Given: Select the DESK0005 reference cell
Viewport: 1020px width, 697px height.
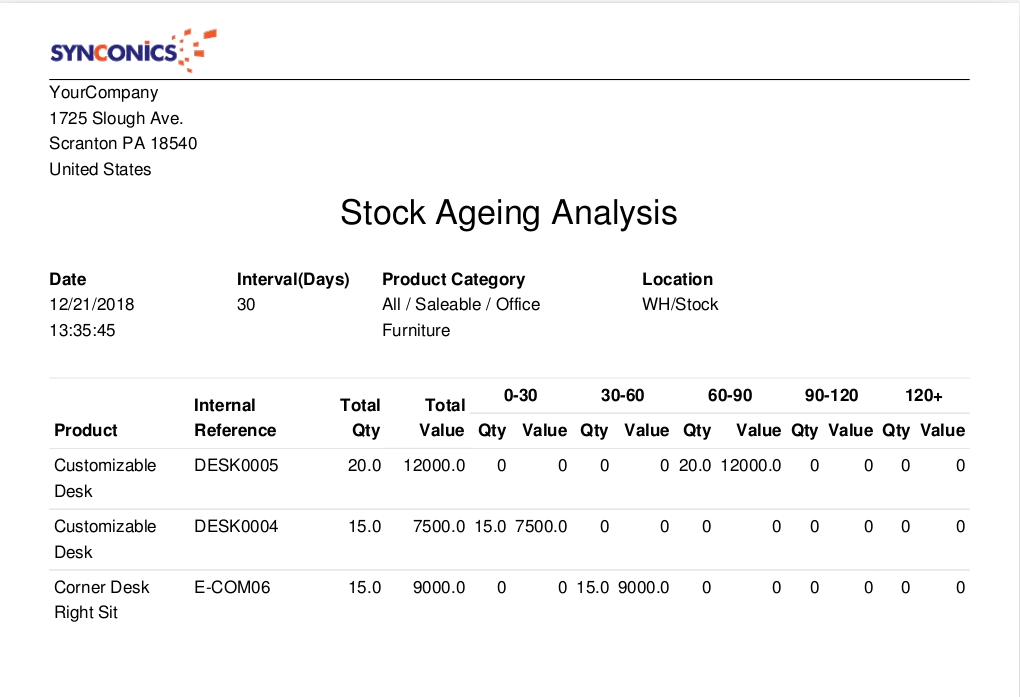Looking at the screenshot, I should point(236,465).
